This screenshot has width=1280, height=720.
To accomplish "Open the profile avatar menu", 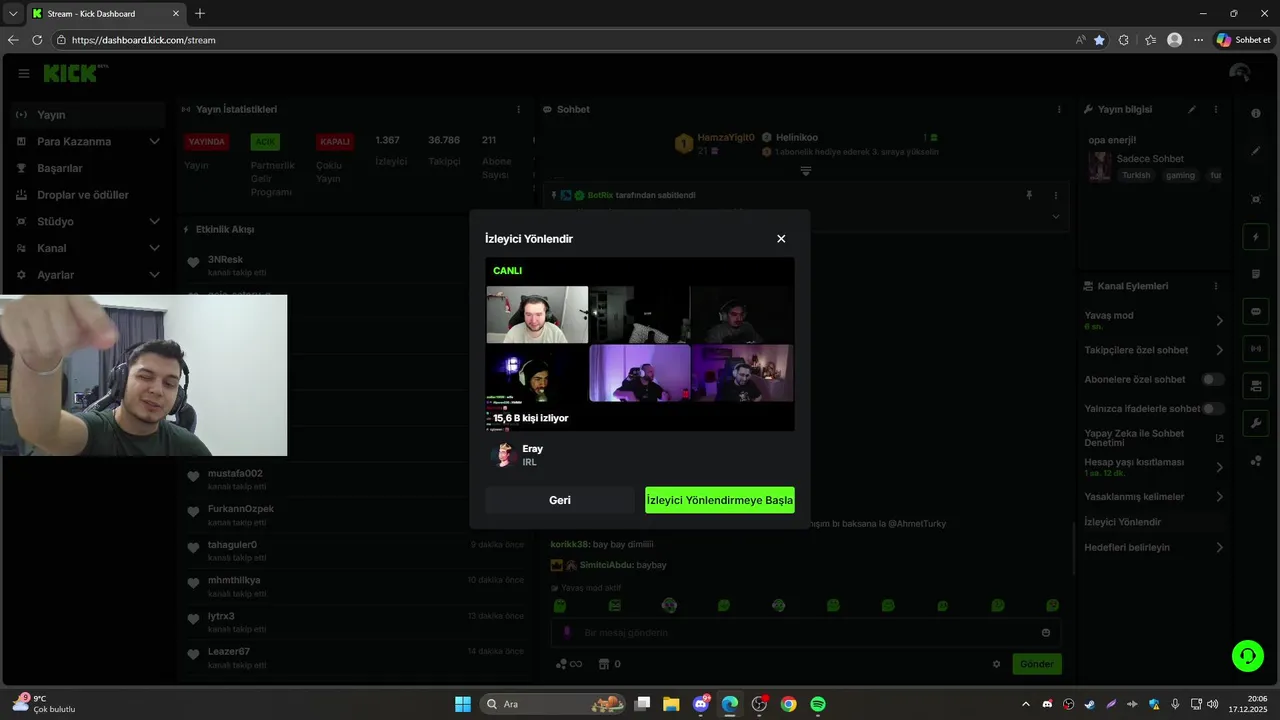I will tap(1240, 74).
